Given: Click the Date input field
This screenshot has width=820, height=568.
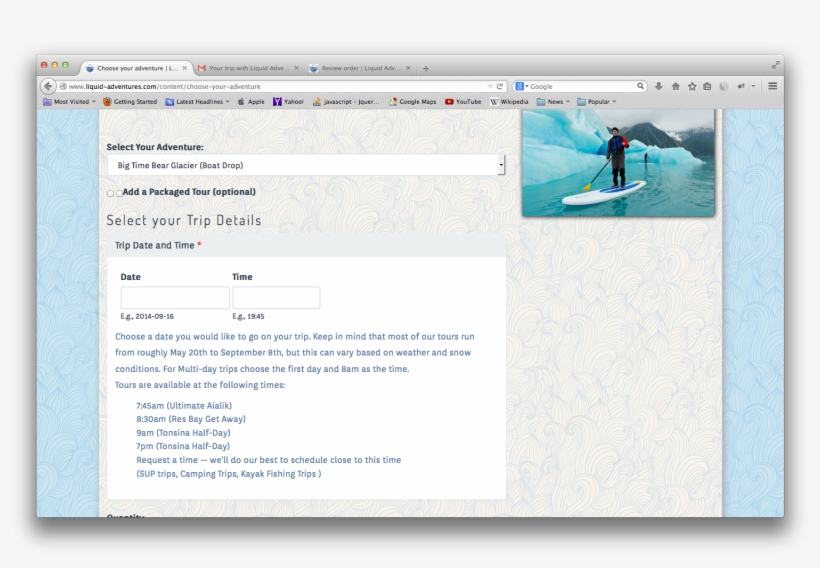Looking at the screenshot, I should (x=175, y=298).
